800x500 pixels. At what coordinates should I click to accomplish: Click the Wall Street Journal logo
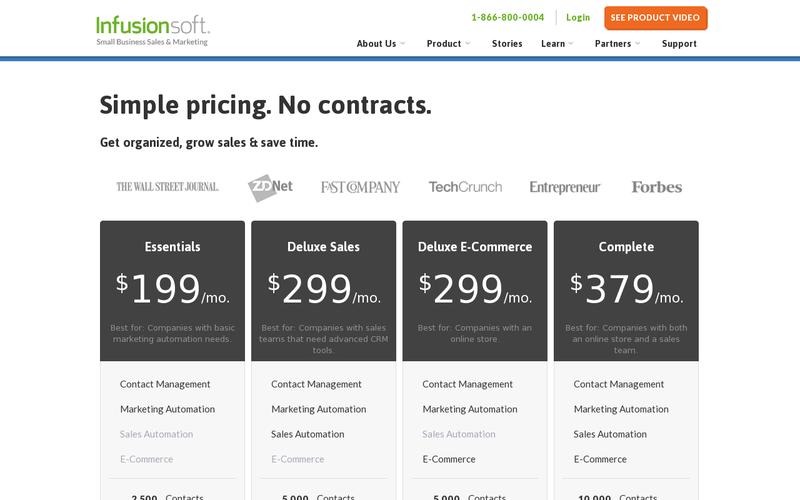tap(167, 187)
